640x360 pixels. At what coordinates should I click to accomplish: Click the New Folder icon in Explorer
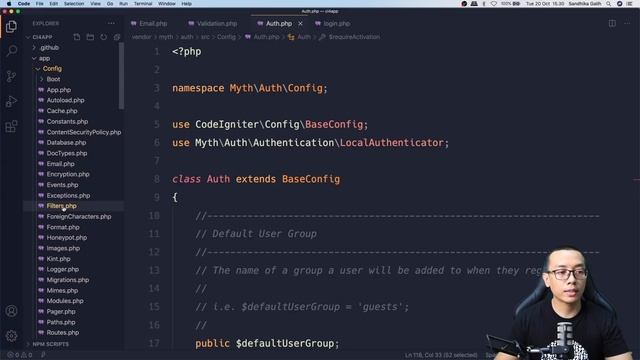(x=90, y=37)
